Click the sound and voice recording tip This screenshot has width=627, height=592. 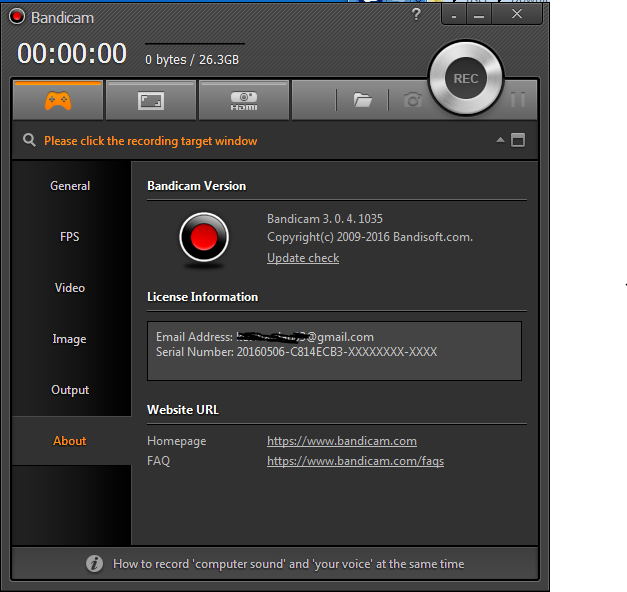(289, 564)
